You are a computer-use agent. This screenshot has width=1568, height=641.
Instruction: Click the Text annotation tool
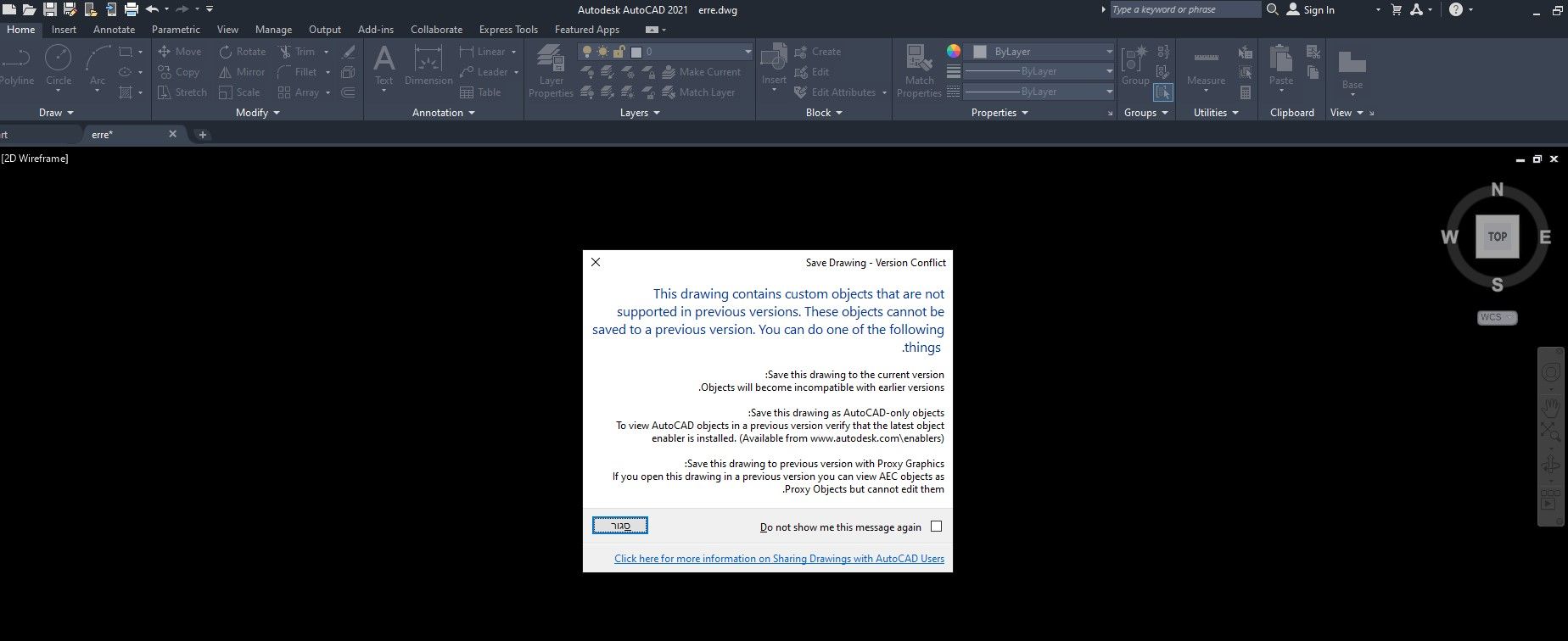click(x=384, y=66)
